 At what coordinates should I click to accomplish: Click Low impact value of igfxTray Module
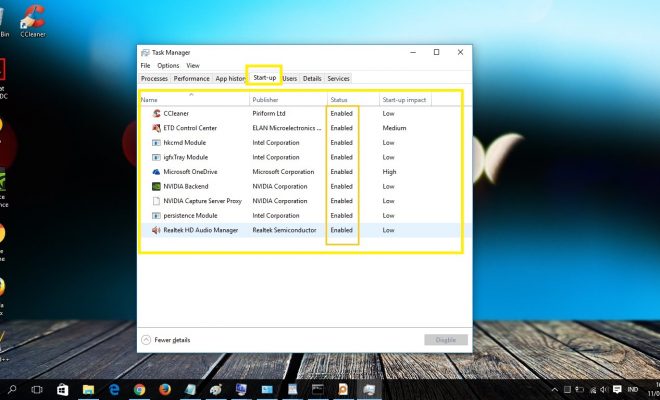pyautogui.click(x=388, y=157)
